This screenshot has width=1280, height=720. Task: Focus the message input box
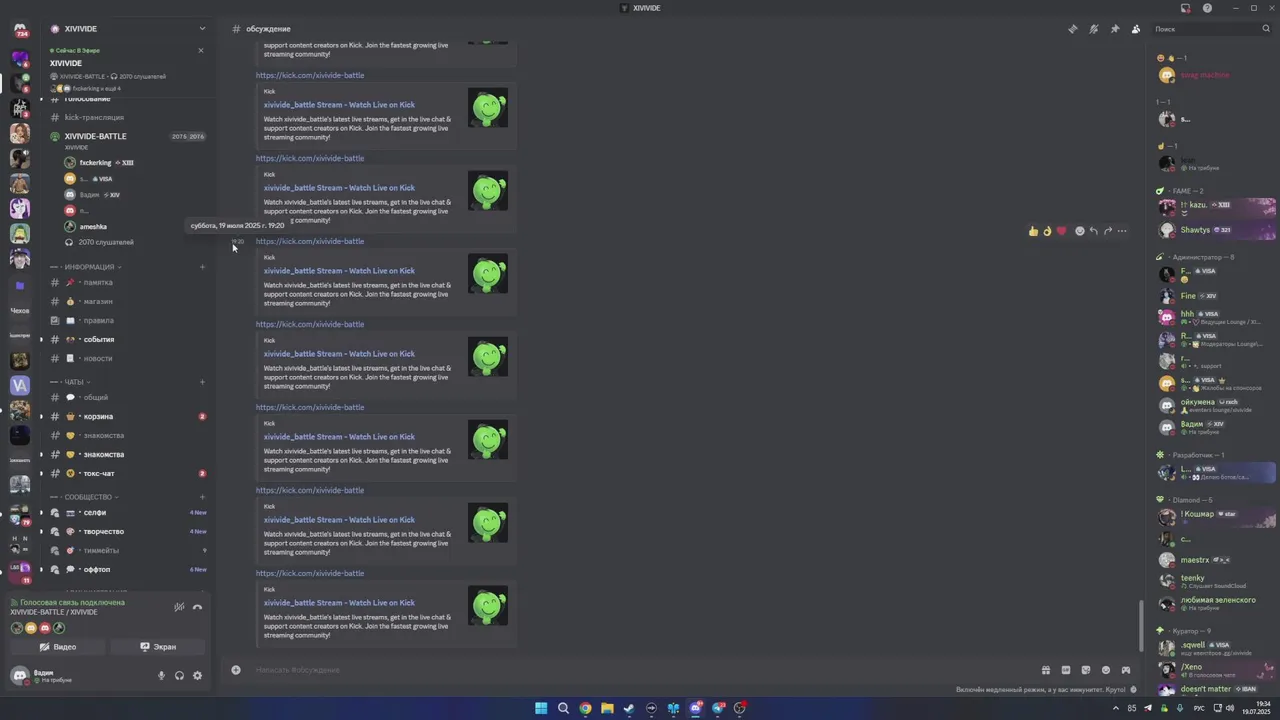click(640, 670)
